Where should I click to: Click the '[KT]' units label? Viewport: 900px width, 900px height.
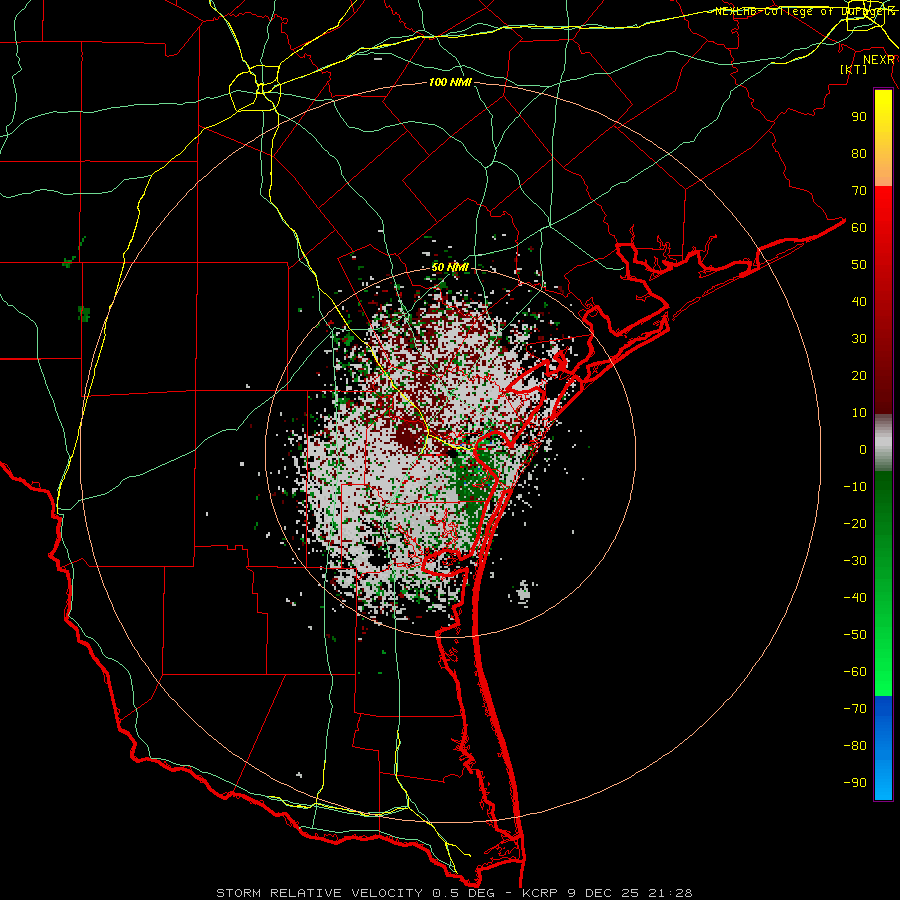click(853, 69)
